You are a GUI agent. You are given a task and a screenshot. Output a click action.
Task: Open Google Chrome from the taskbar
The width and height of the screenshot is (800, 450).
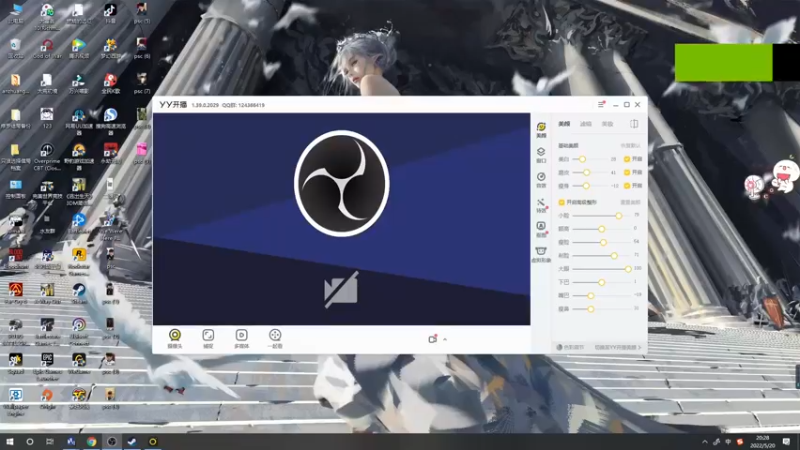[x=91, y=442]
